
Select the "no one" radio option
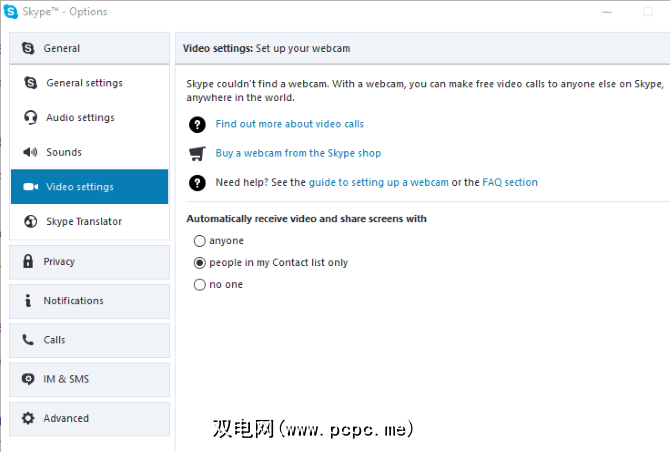(x=200, y=285)
